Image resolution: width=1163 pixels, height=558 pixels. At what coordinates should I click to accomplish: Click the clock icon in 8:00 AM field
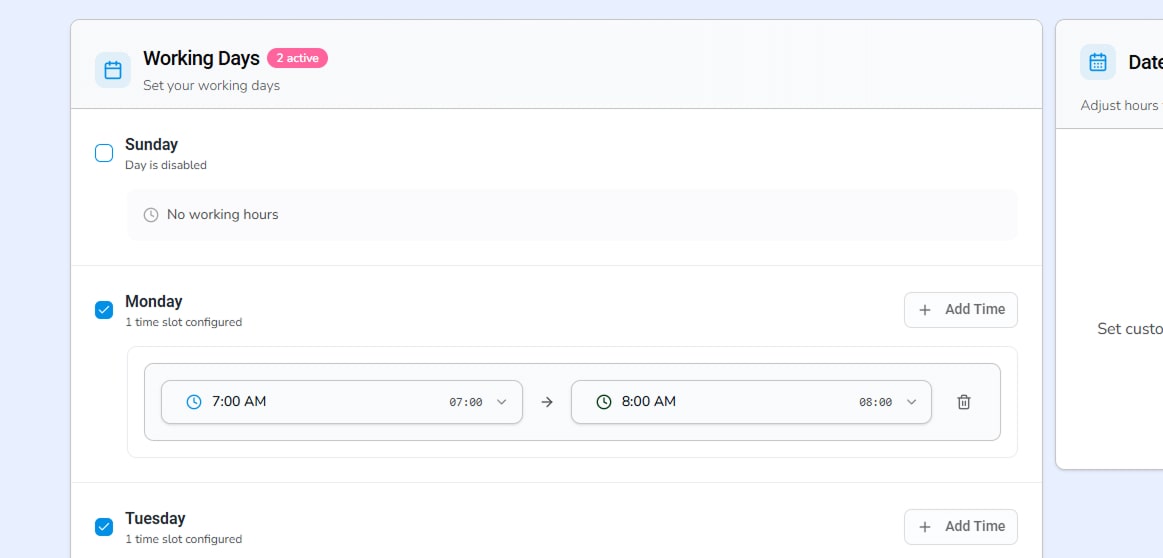pyautogui.click(x=604, y=402)
